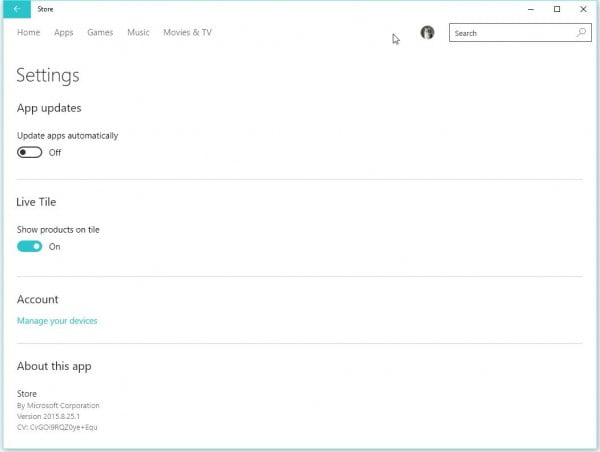The width and height of the screenshot is (600, 452).
Task: Open the user profile avatar
Action: tap(427, 33)
